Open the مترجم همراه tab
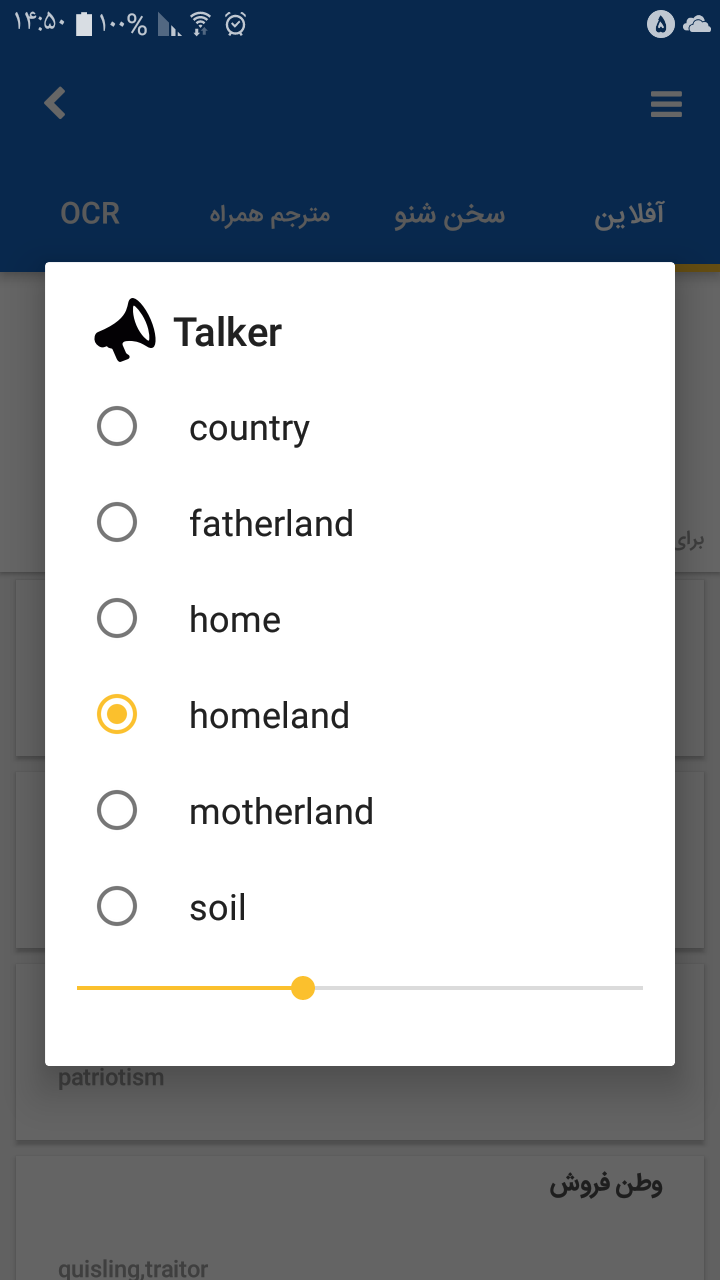Image resolution: width=720 pixels, height=1280 pixels. tap(270, 214)
